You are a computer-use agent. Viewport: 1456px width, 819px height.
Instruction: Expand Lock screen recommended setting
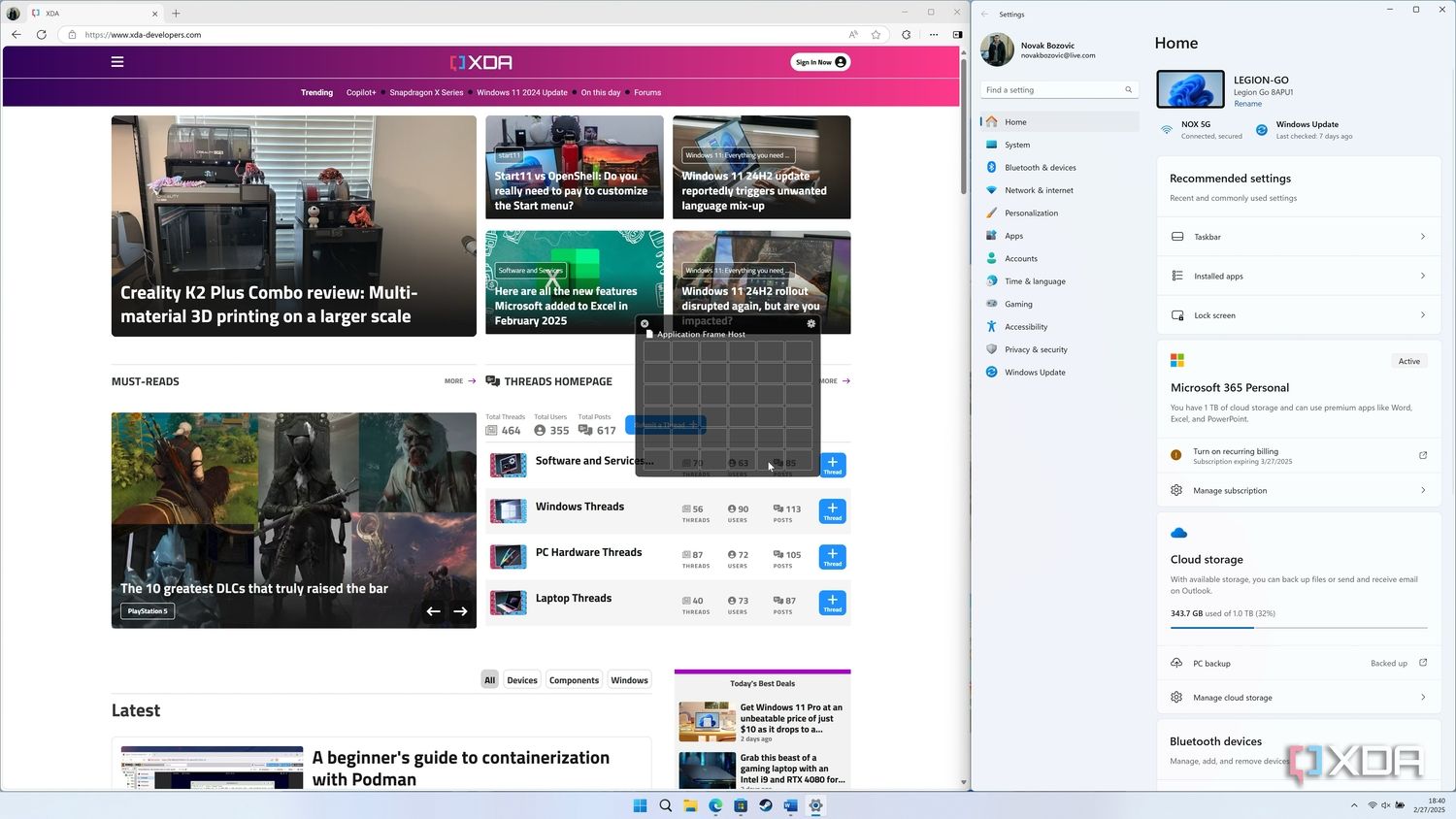point(1298,315)
